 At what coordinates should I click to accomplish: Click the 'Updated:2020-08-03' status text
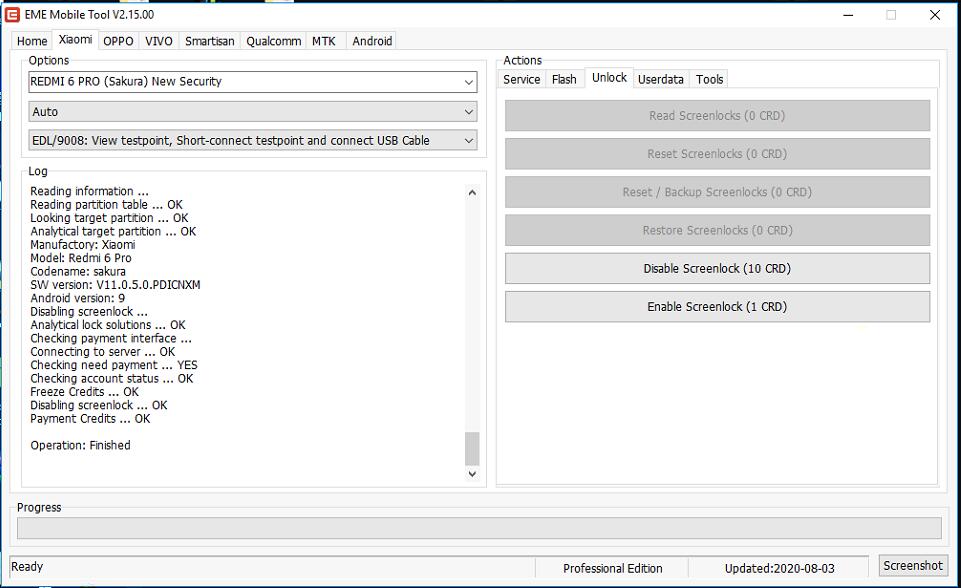point(780,569)
